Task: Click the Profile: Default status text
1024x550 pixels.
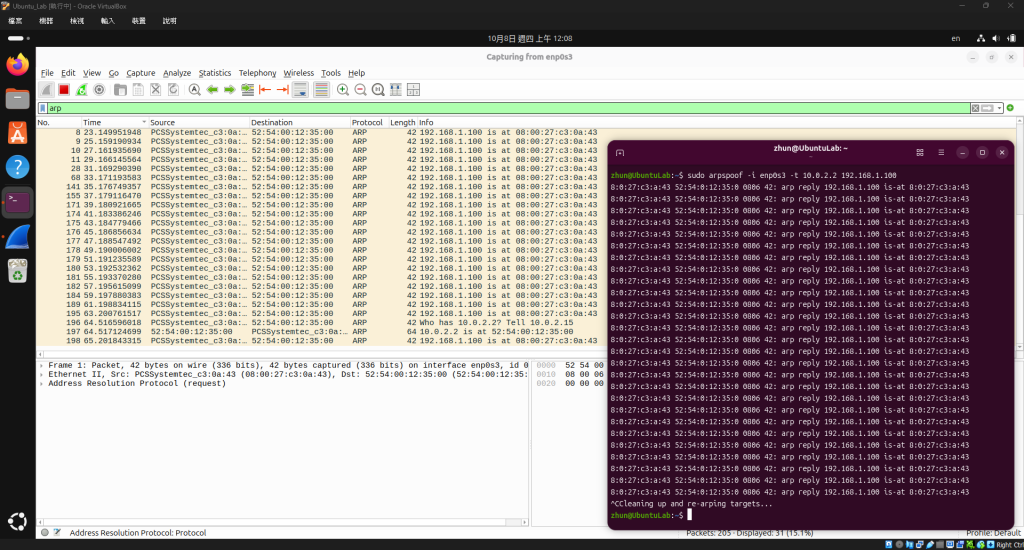Action: pos(993,534)
